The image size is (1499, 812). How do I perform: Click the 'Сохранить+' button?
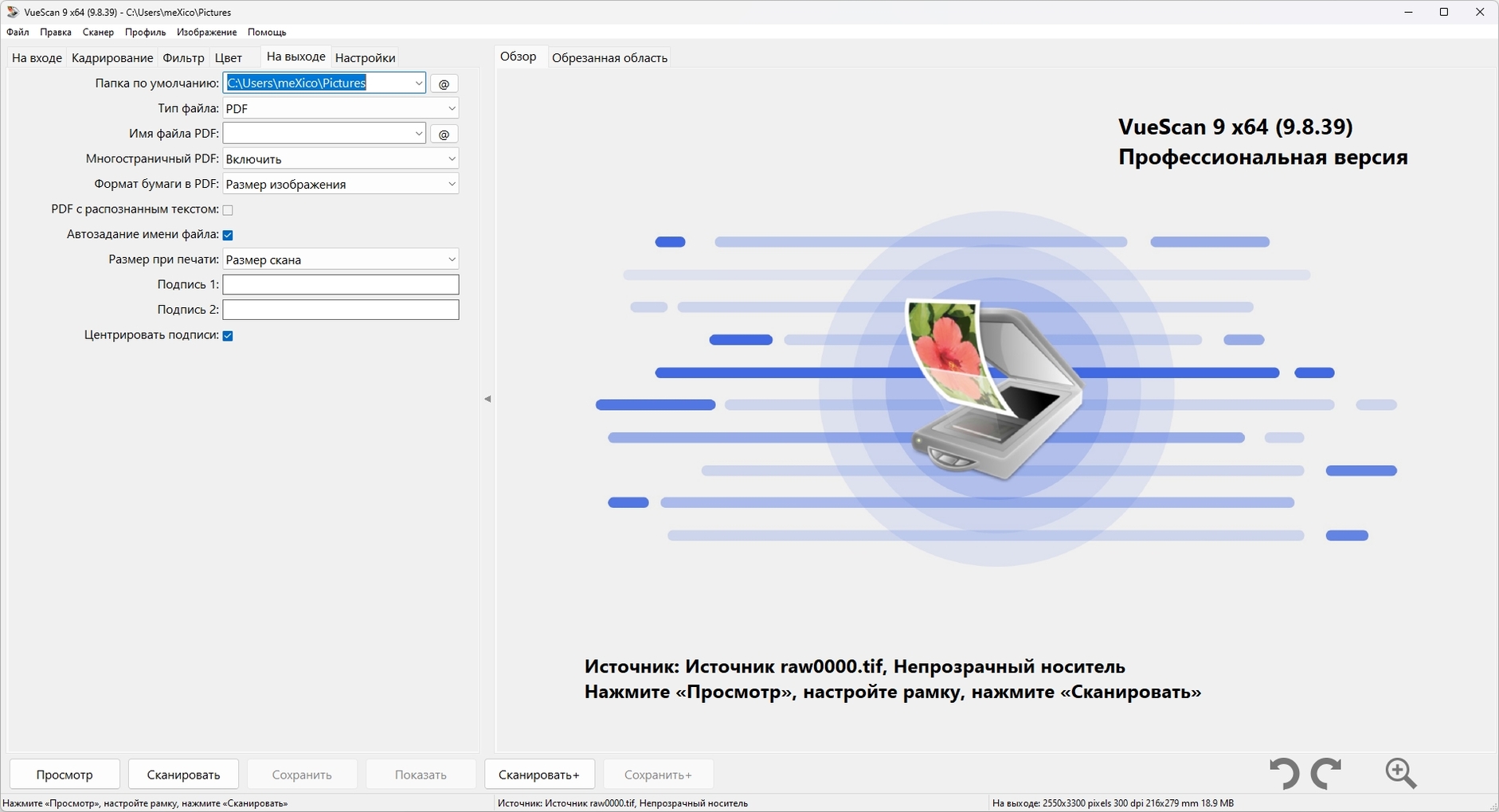(658, 775)
